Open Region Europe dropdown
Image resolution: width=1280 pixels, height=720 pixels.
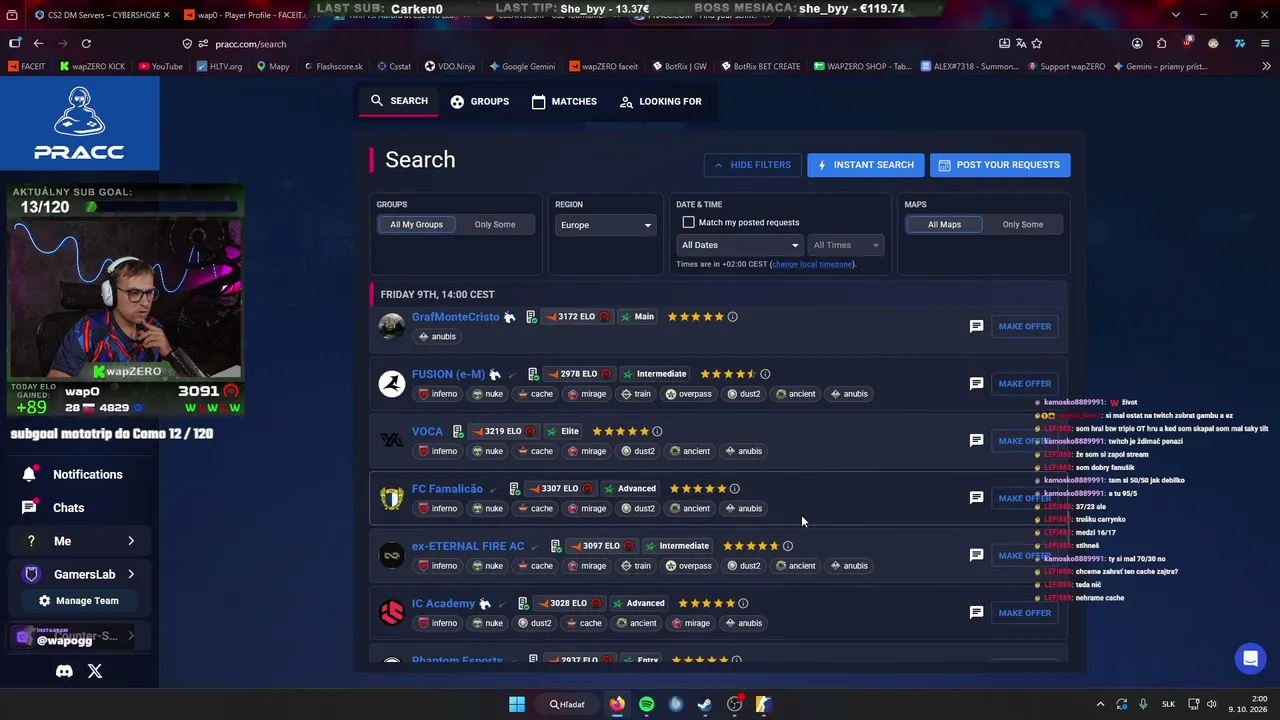tap(605, 225)
